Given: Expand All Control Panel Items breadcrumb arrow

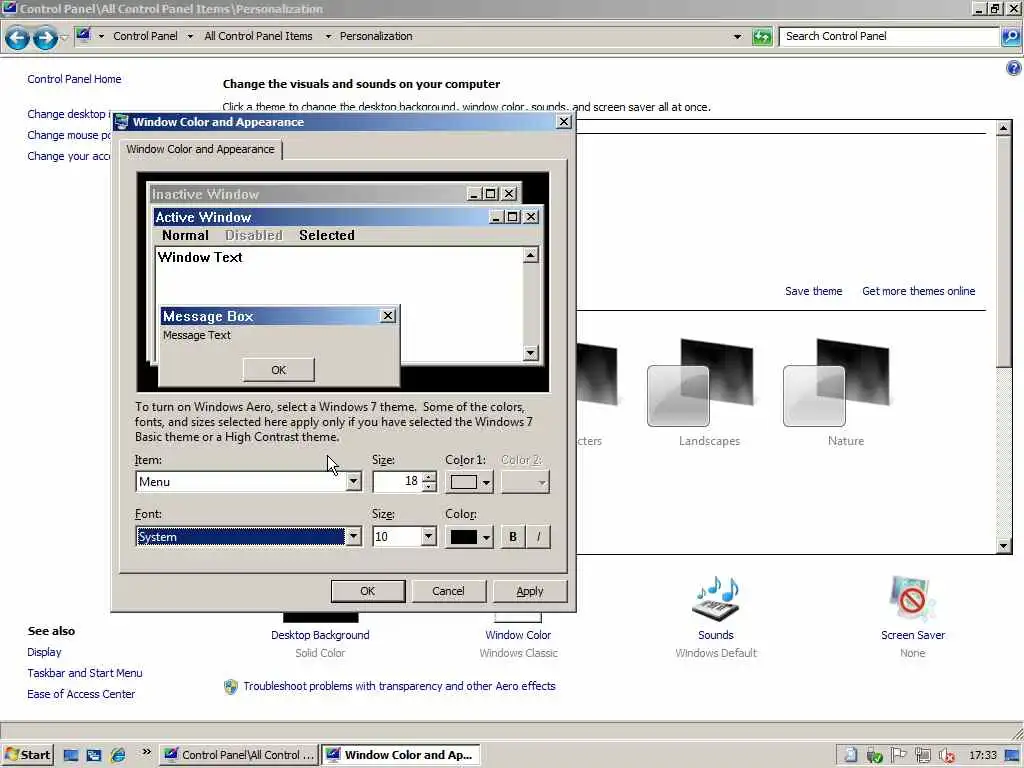Looking at the screenshot, I should coord(328,37).
